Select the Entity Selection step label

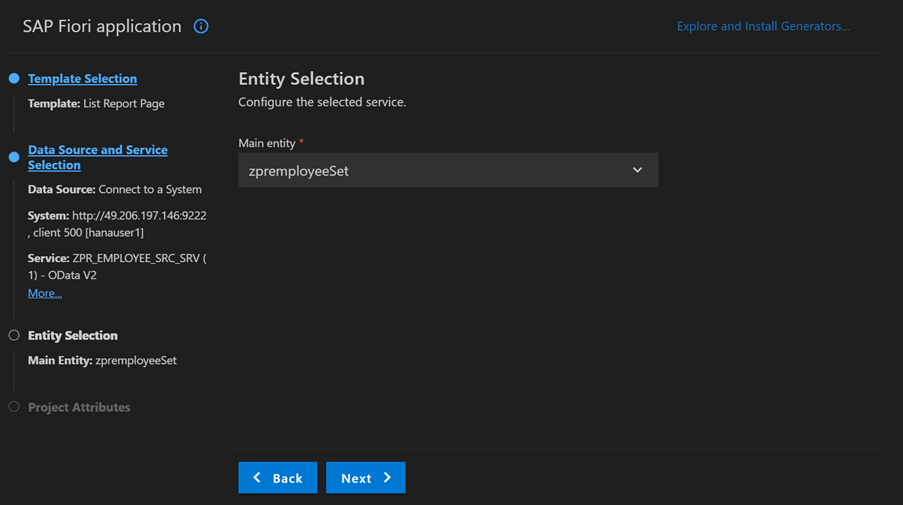click(x=73, y=335)
